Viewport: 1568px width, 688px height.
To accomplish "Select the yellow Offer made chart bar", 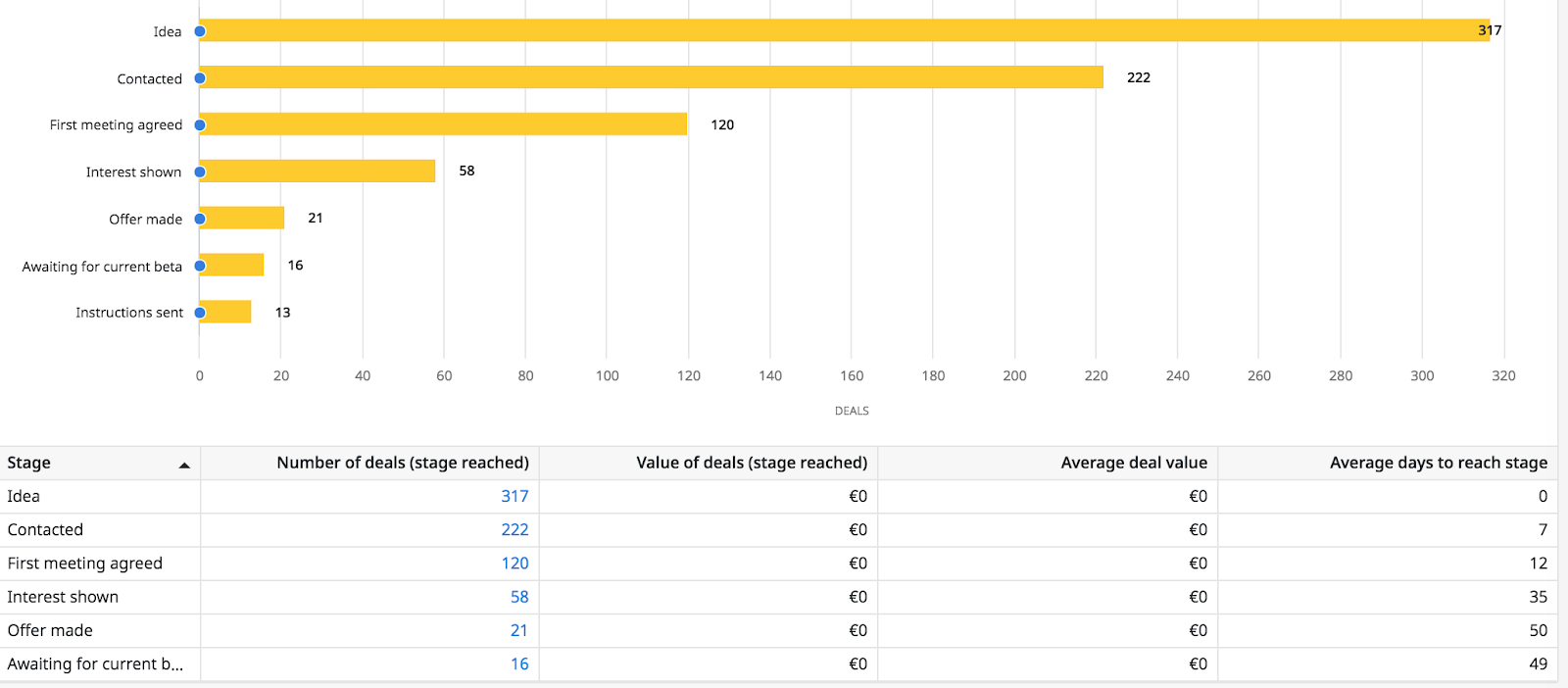I will pos(243,218).
